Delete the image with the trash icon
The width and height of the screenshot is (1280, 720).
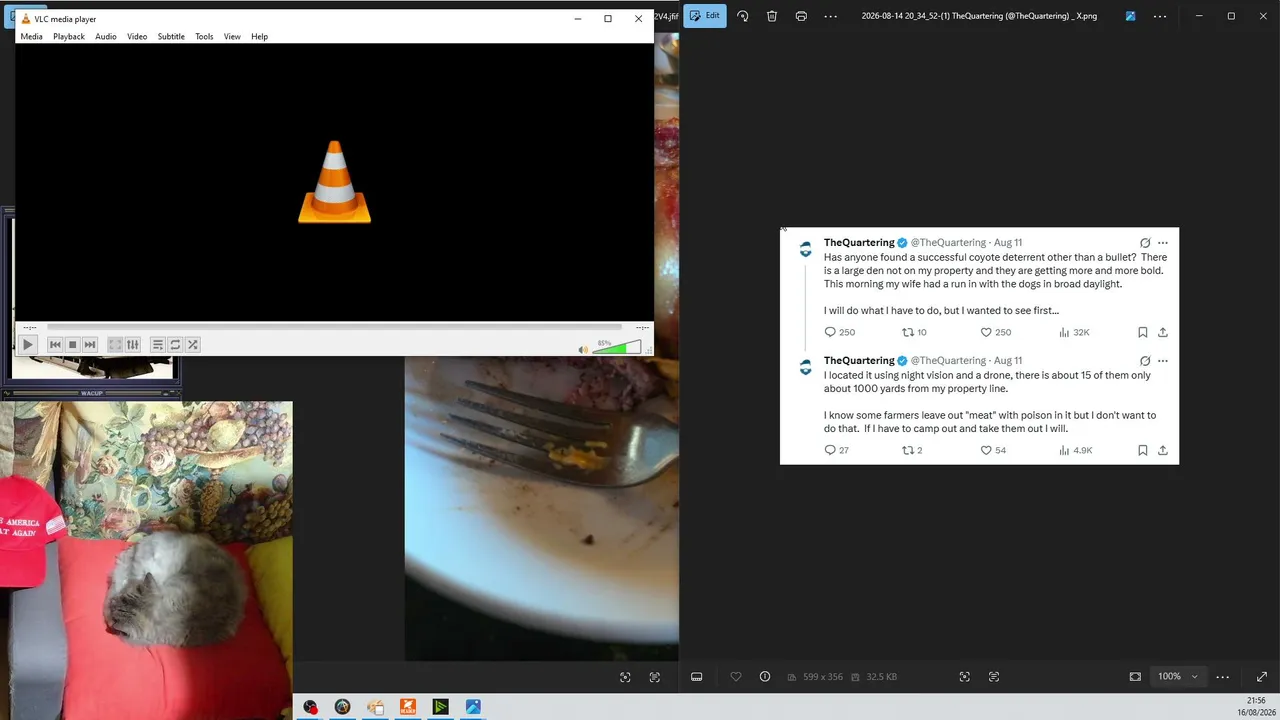(x=772, y=16)
